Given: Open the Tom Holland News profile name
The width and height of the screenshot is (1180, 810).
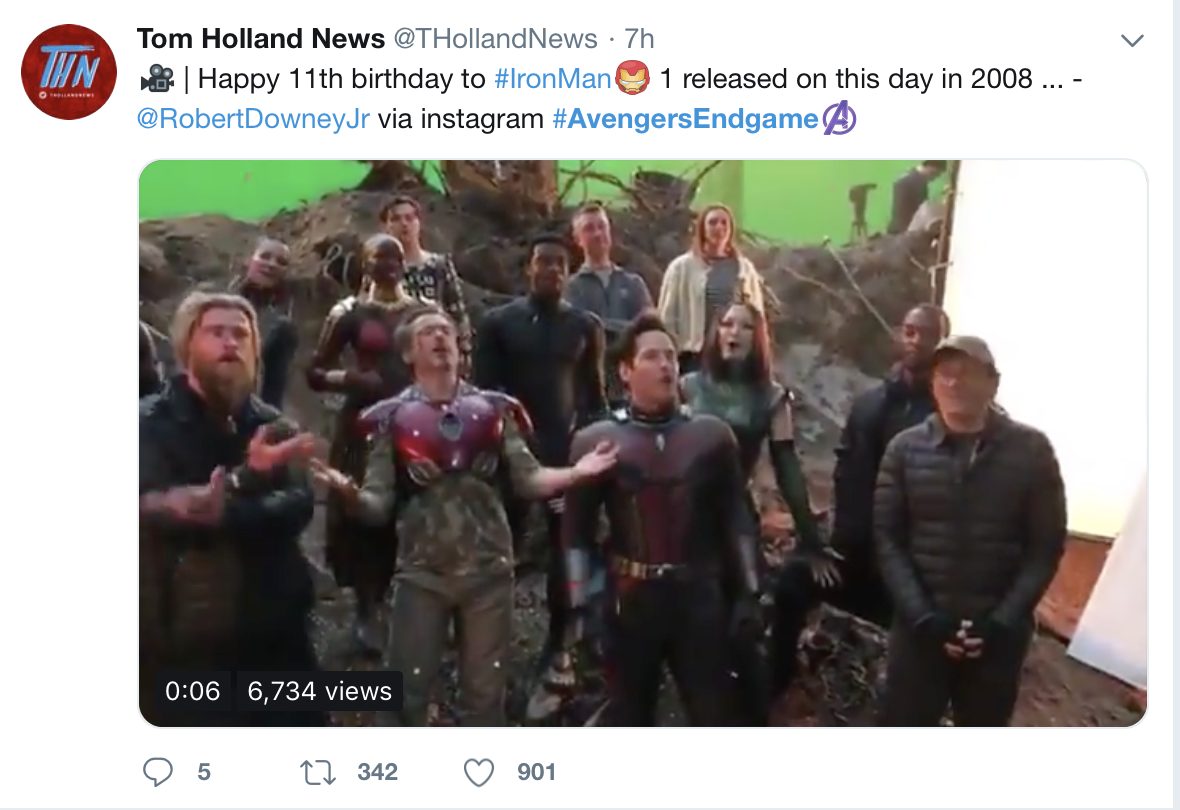Looking at the screenshot, I should point(260,39).
